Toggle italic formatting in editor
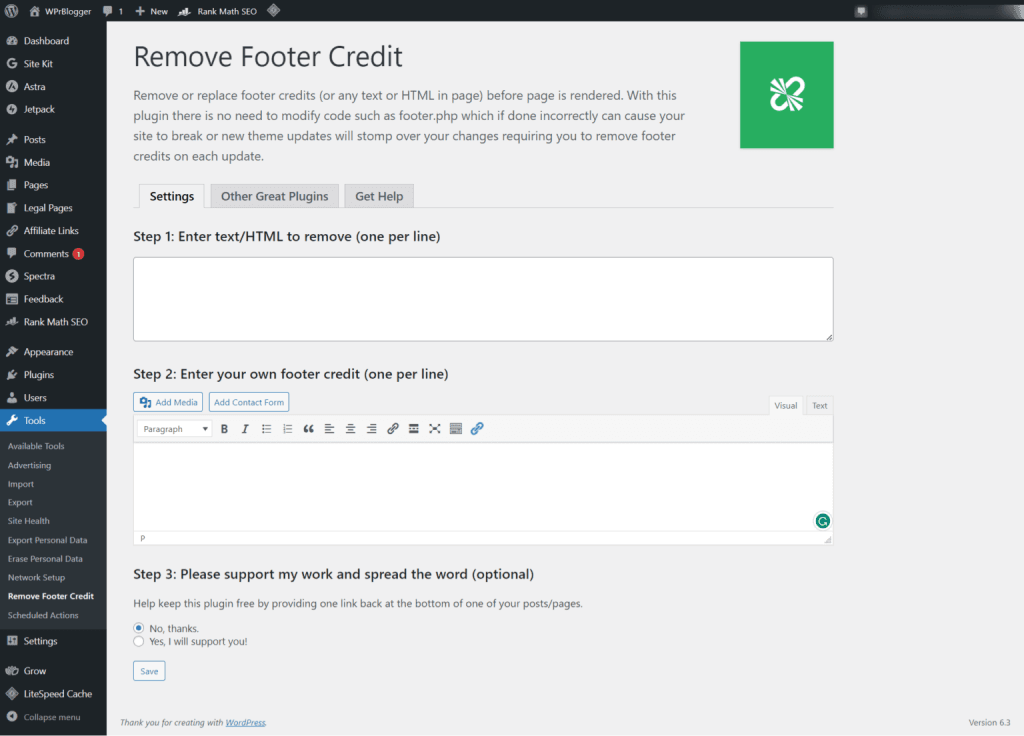Viewport: 1024px width, 736px height. [245, 429]
